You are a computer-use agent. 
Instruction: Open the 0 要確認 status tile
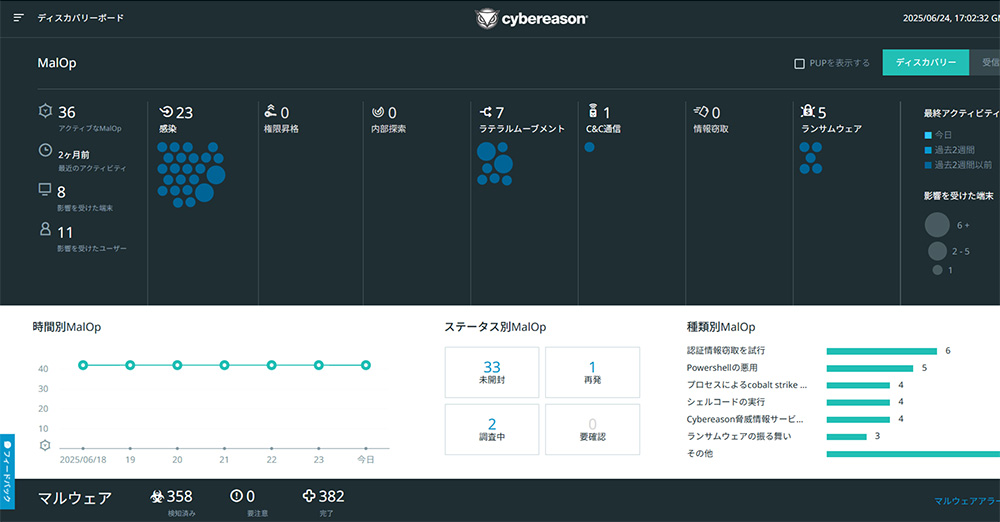592,429
